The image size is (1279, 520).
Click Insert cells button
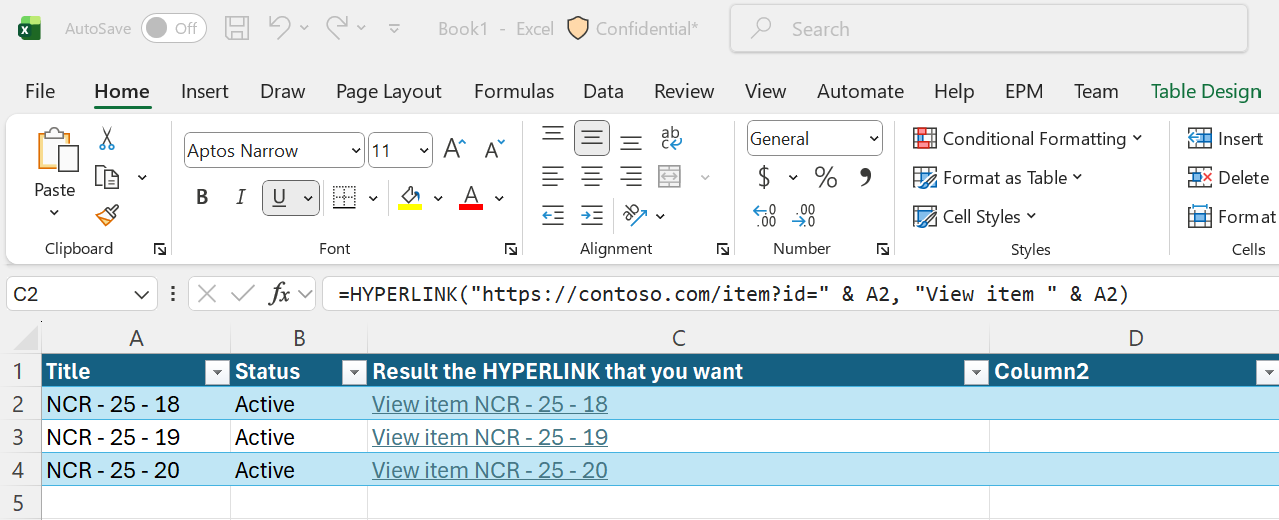(x=1225, y=139)
